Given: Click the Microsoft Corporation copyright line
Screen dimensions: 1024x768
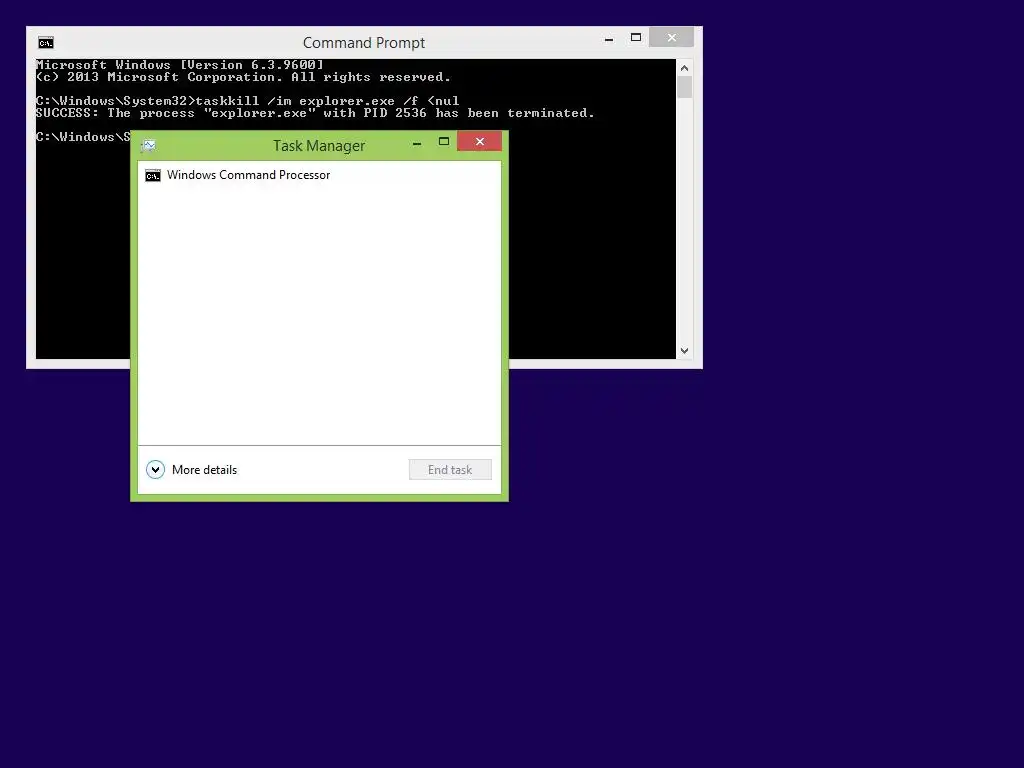Looking at the screenshot, I should pyautogui.click(x=243, y=77).
